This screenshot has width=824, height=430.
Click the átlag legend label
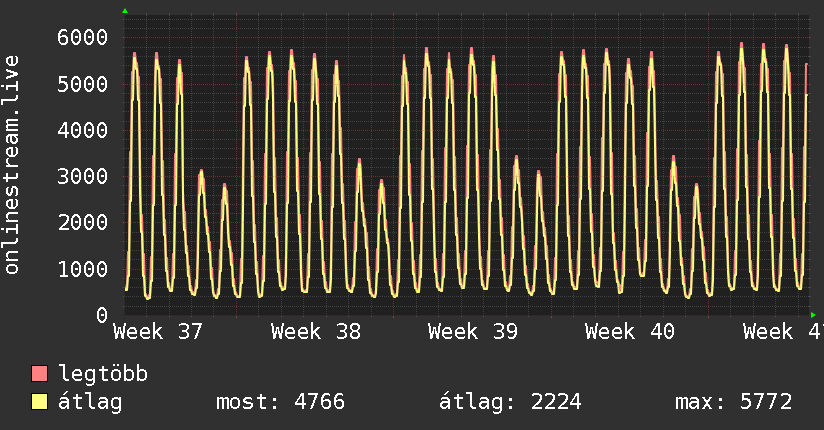(90, 403)
